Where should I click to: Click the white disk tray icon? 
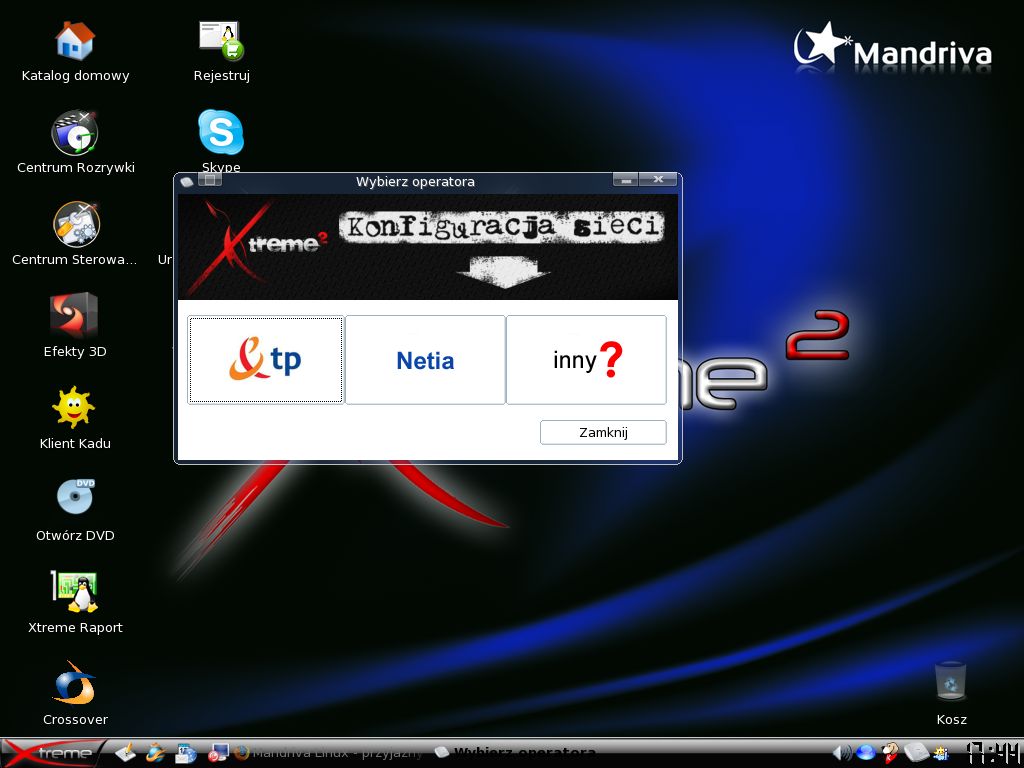(x=917, y=753)
